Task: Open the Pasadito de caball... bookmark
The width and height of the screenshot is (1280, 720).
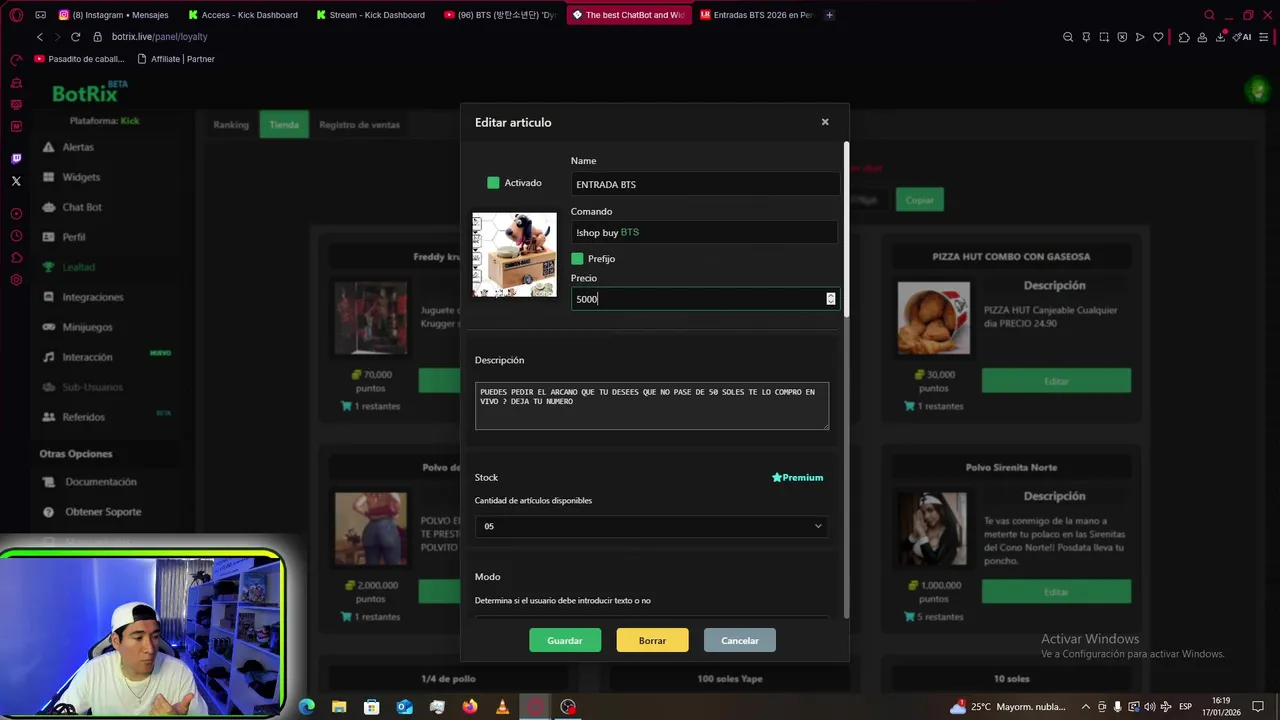Action: click(80, 59)
